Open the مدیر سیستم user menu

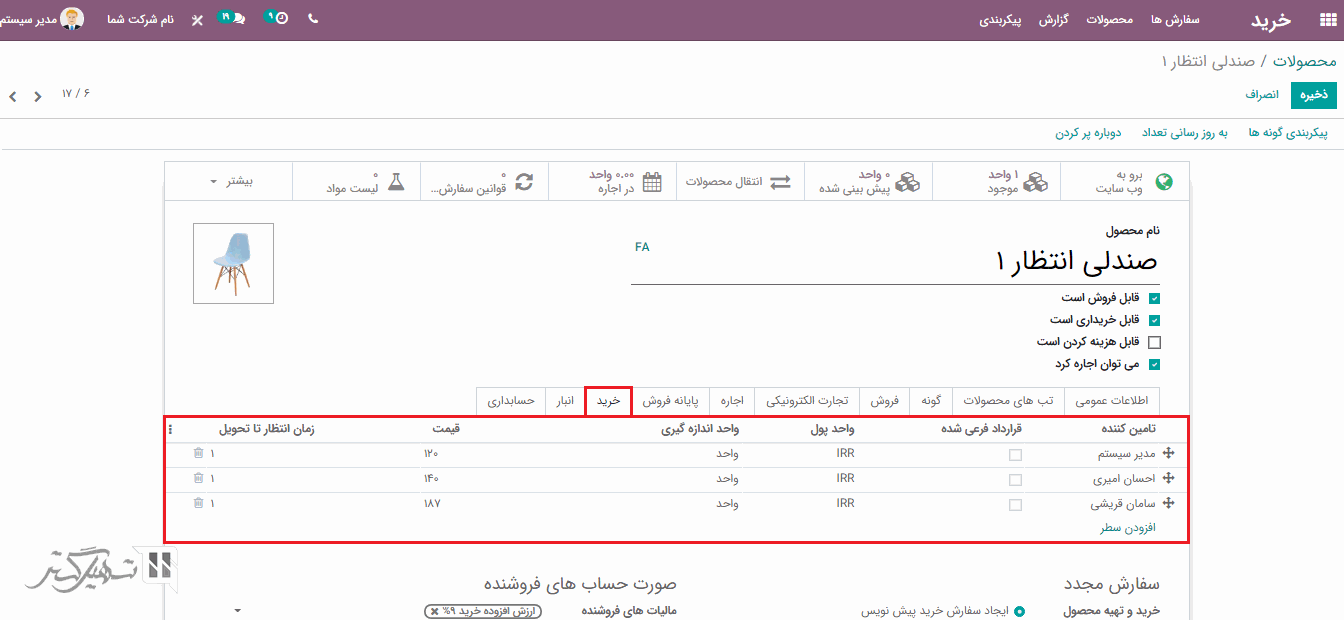(x=45, y=19)
